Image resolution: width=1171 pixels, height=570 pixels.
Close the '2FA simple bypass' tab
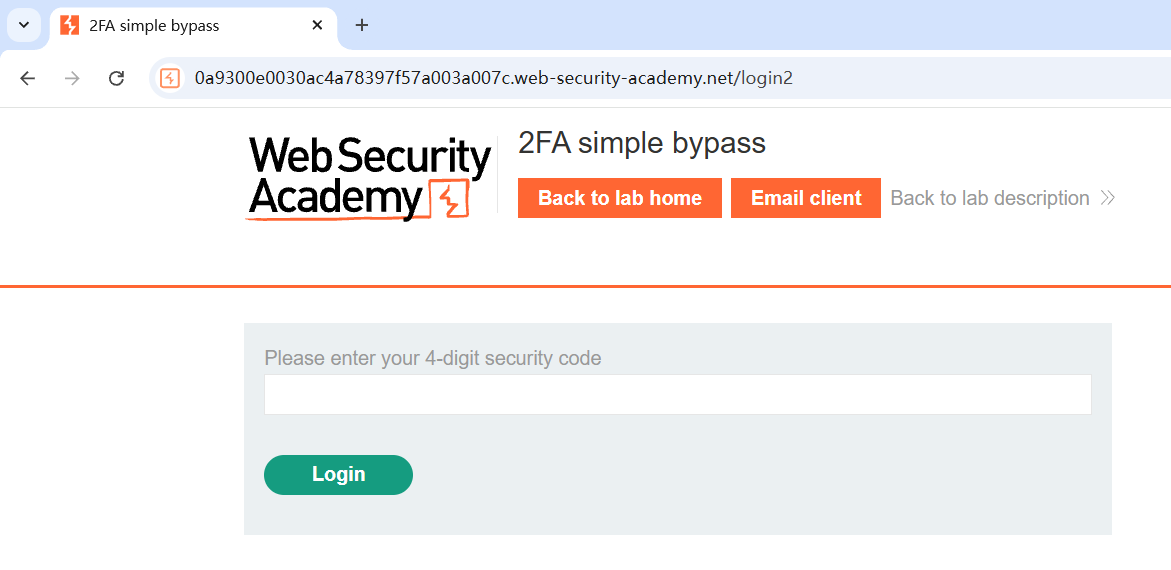317,25
